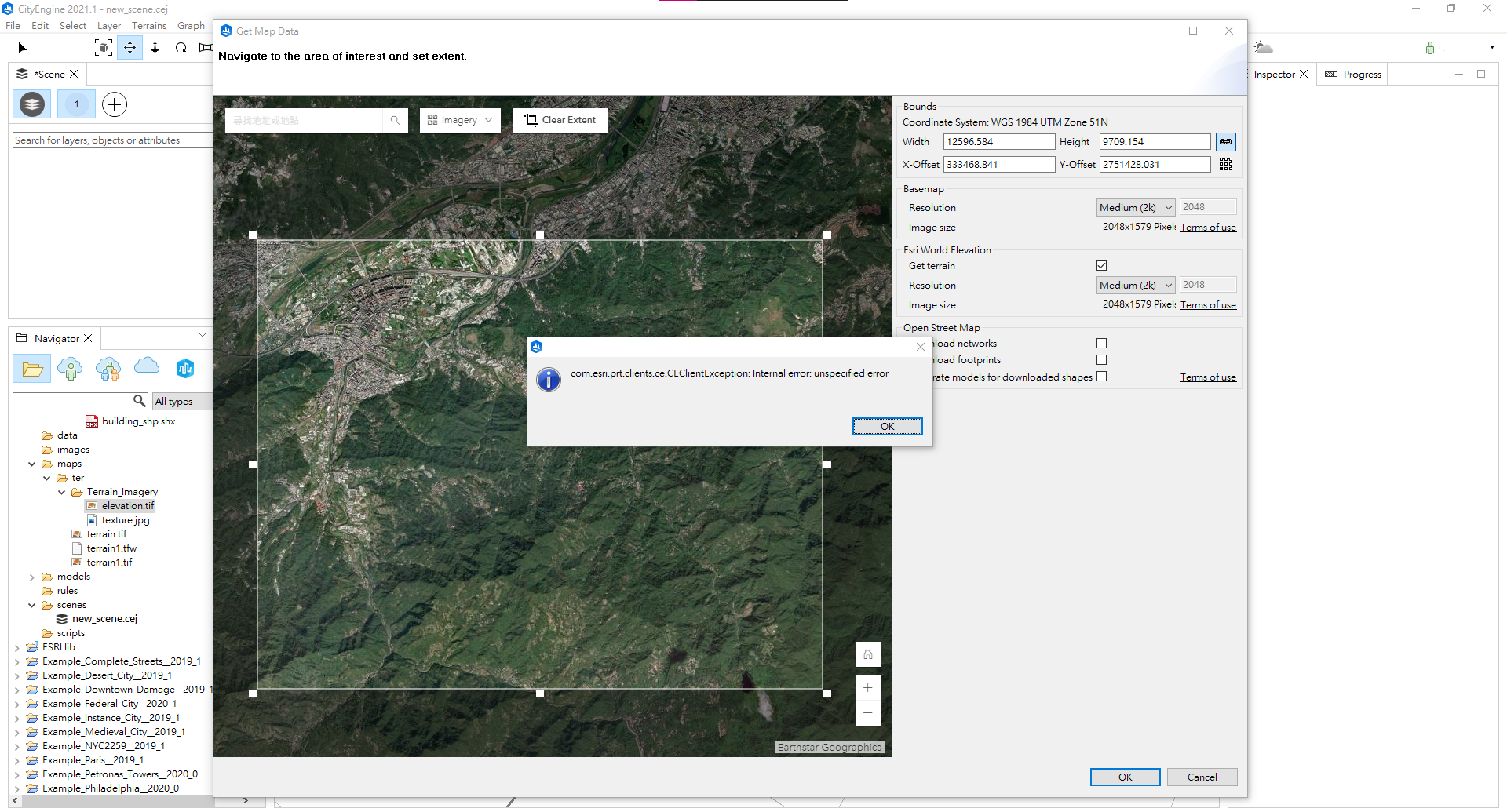Enable the download networks checkbox
Screen dimensions: 1507x812
pyautogui.click(x=1102, y=344)
